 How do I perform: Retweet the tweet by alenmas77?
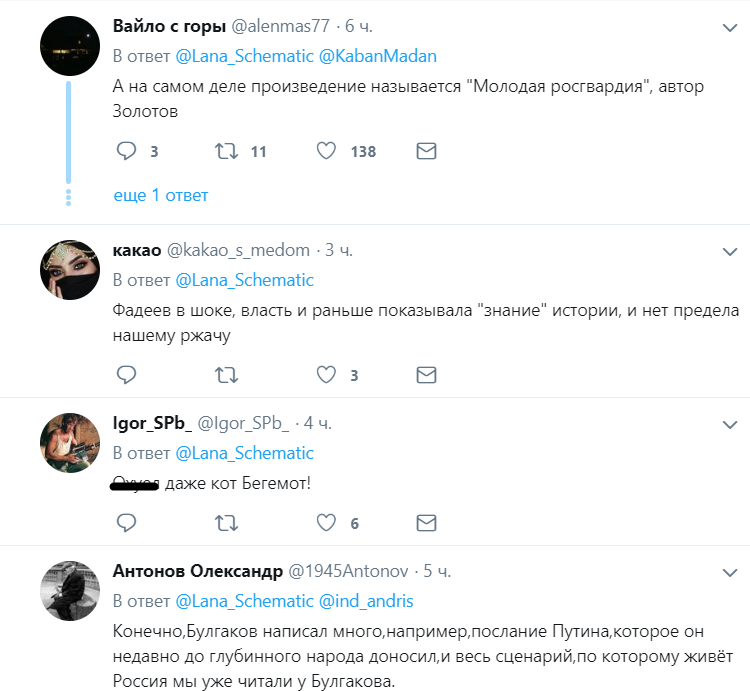227,151
